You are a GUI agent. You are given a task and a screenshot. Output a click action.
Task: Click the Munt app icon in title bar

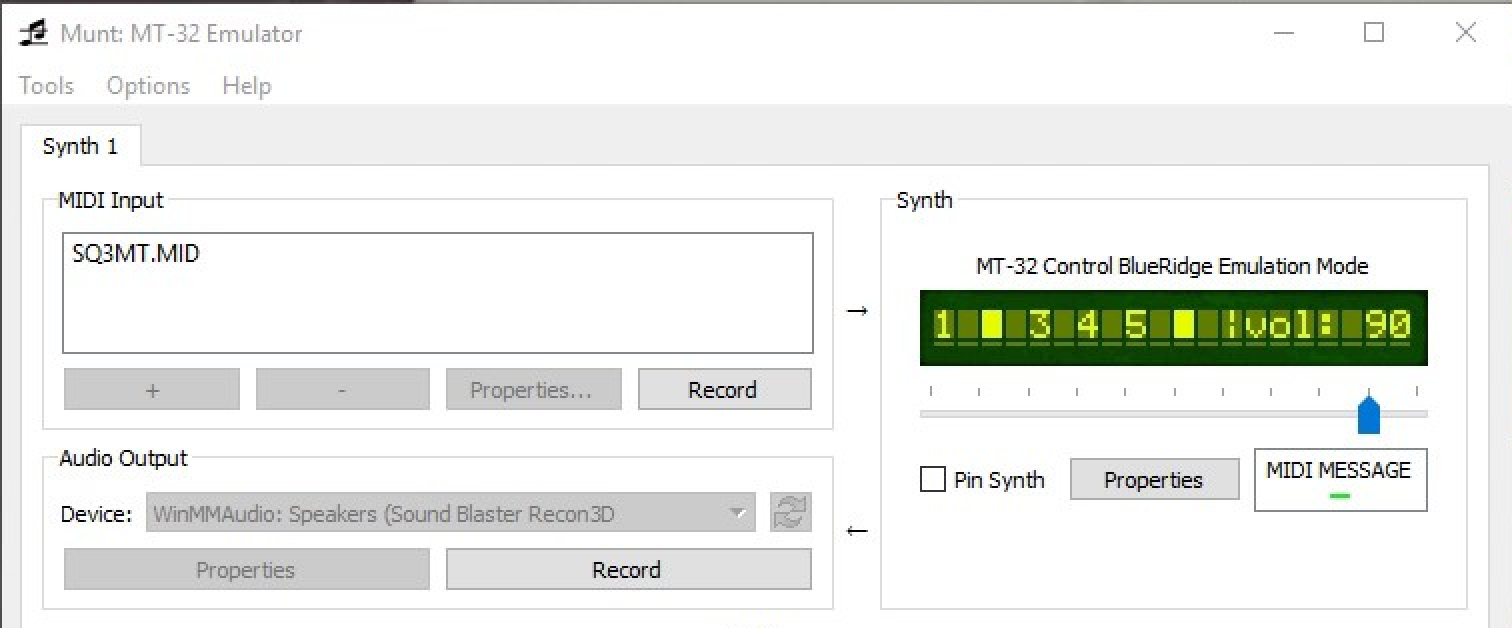(x=33, y=34)
